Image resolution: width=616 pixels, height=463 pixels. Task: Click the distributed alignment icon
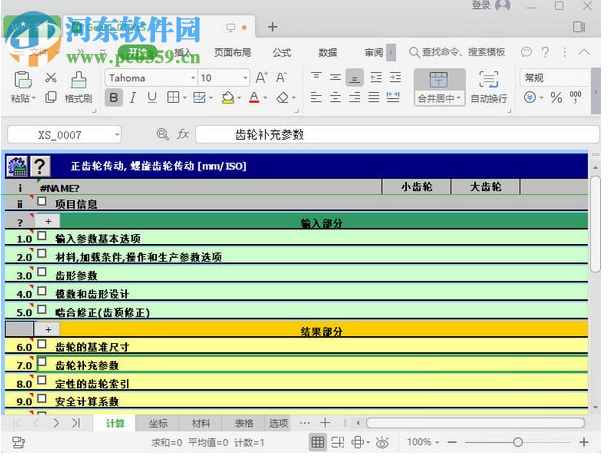tap(393, 97)
